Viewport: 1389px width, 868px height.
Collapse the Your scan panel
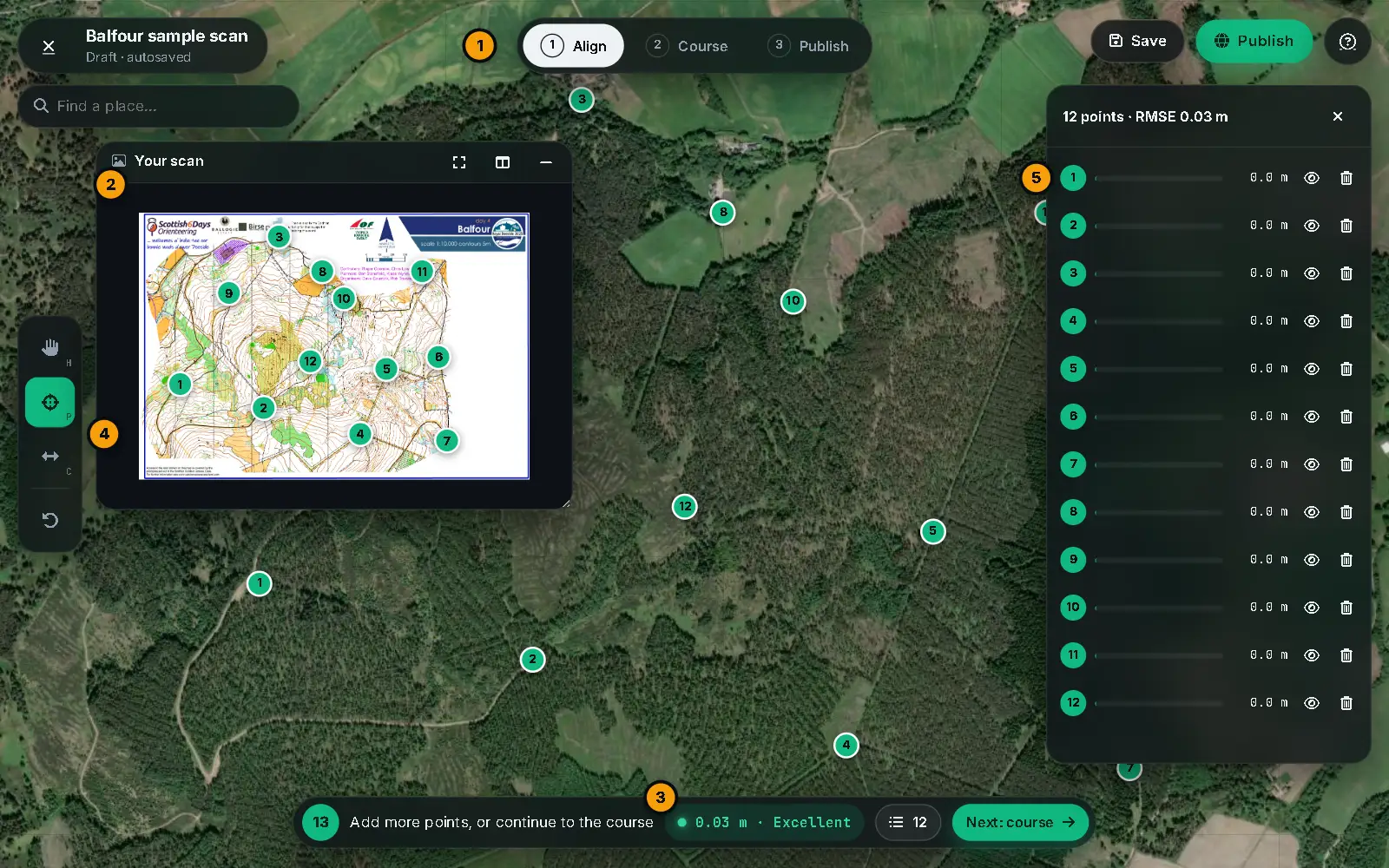coord(546,162)
